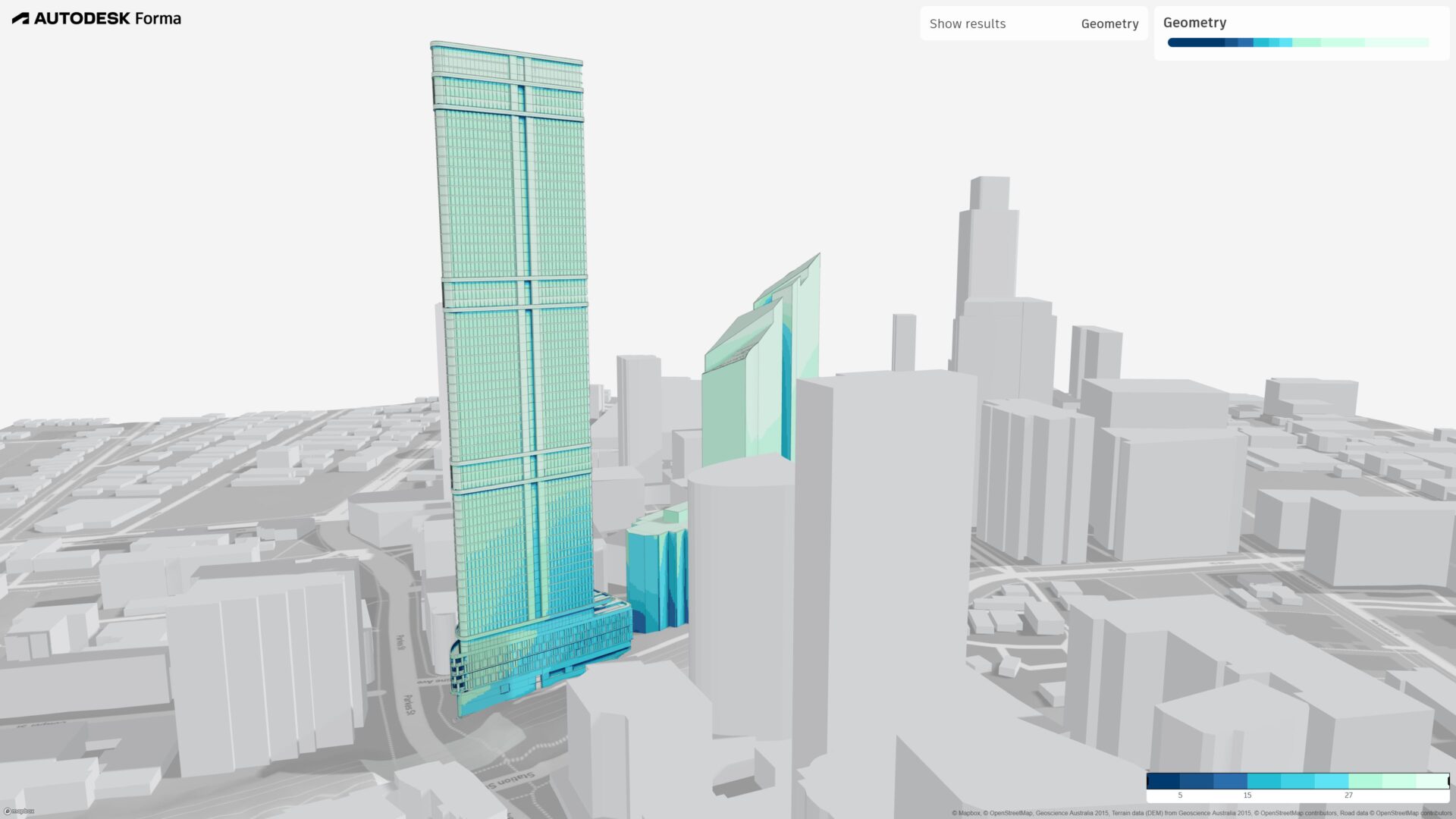Viewport: 1456px width, 819px height.
Task: Select the tall gray skyscraper in background
Action: click(990, 250)
